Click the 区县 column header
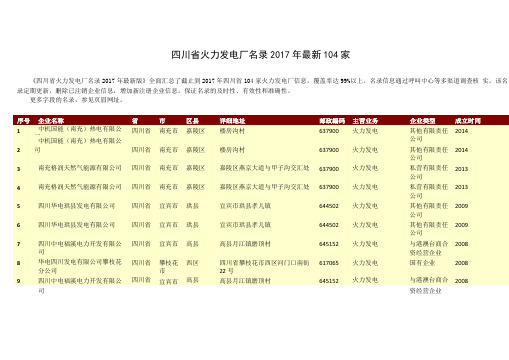This screenshot has height=360, width=509. point(193,121)
